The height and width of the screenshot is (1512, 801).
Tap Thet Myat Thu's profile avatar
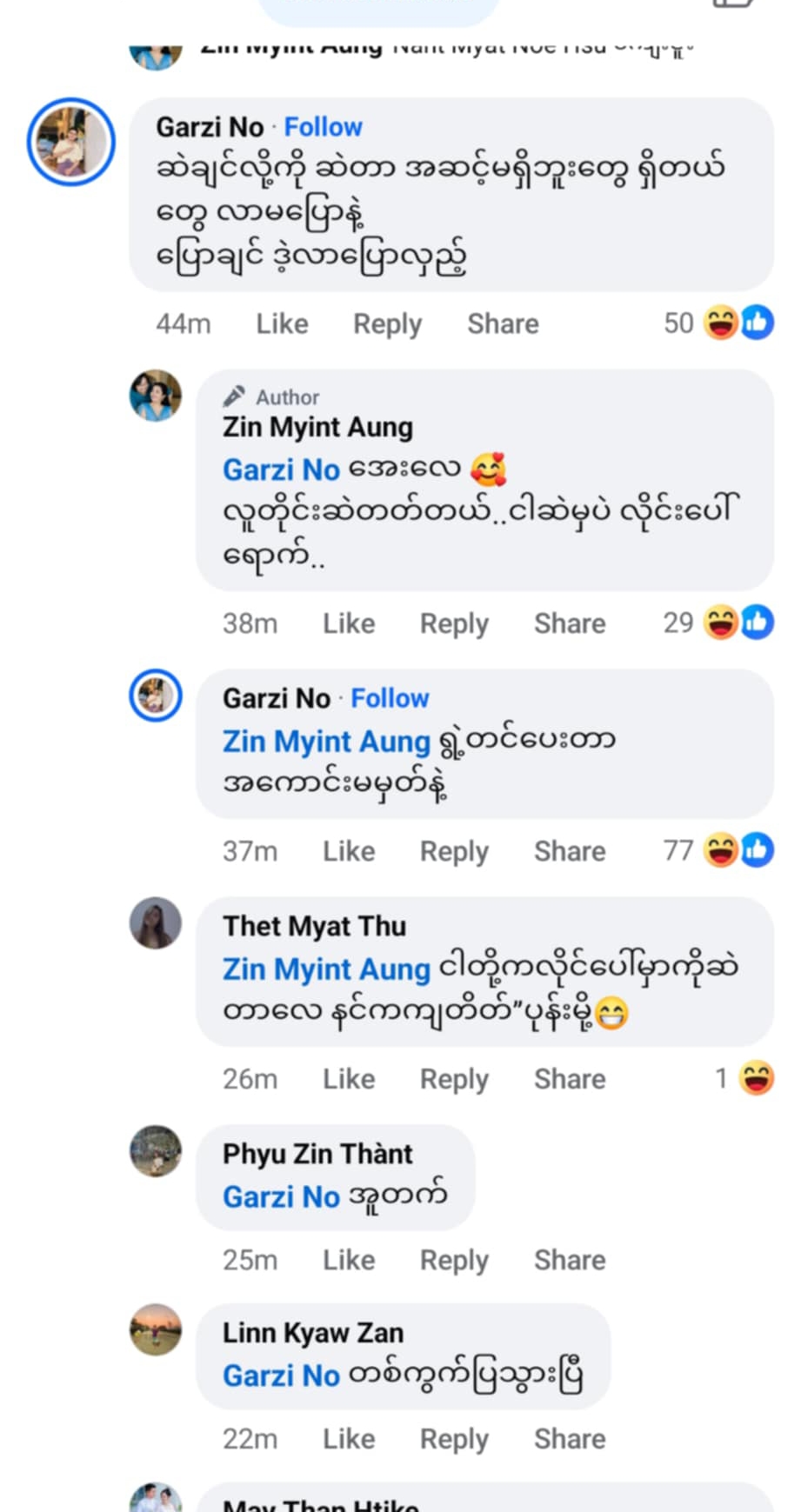click(x=156, y=923)
